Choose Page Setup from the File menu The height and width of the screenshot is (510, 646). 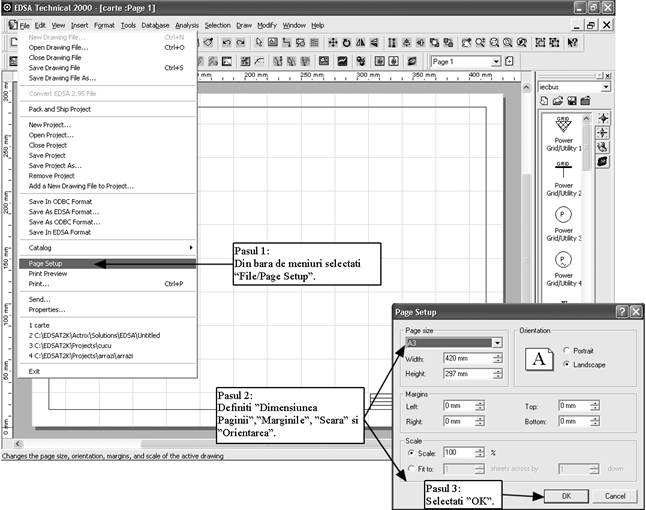[47, 264]
